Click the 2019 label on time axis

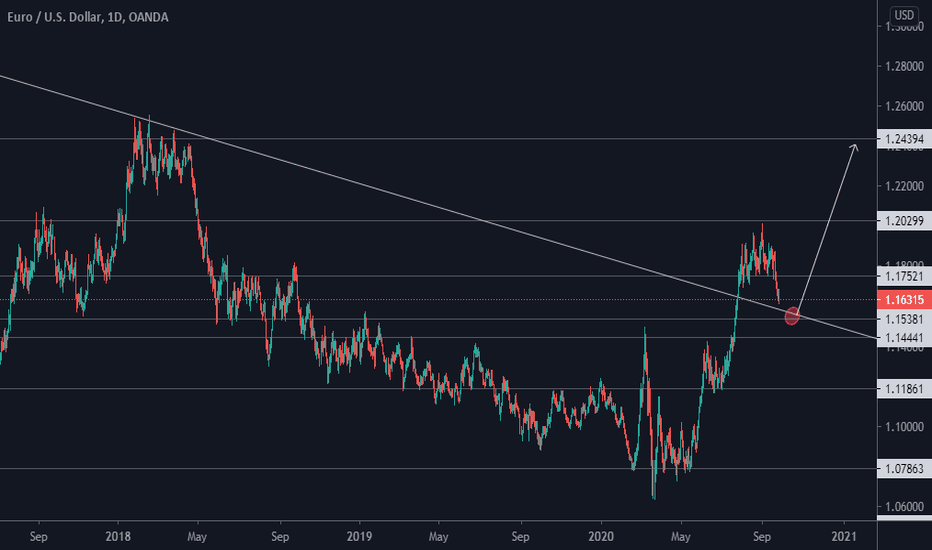[x=359, y=536]
